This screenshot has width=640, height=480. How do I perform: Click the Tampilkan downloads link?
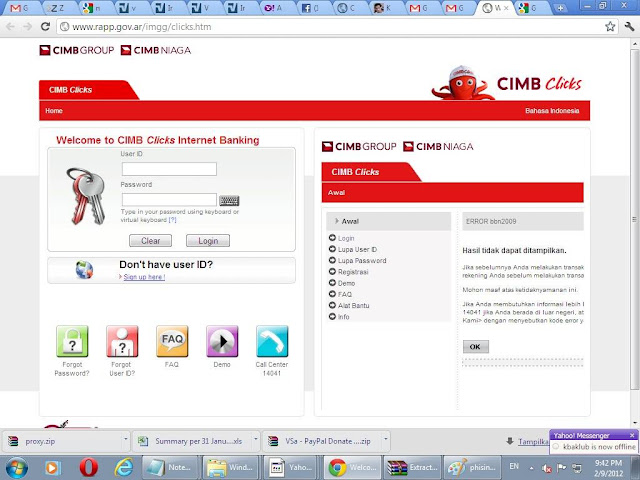[533, 441]
